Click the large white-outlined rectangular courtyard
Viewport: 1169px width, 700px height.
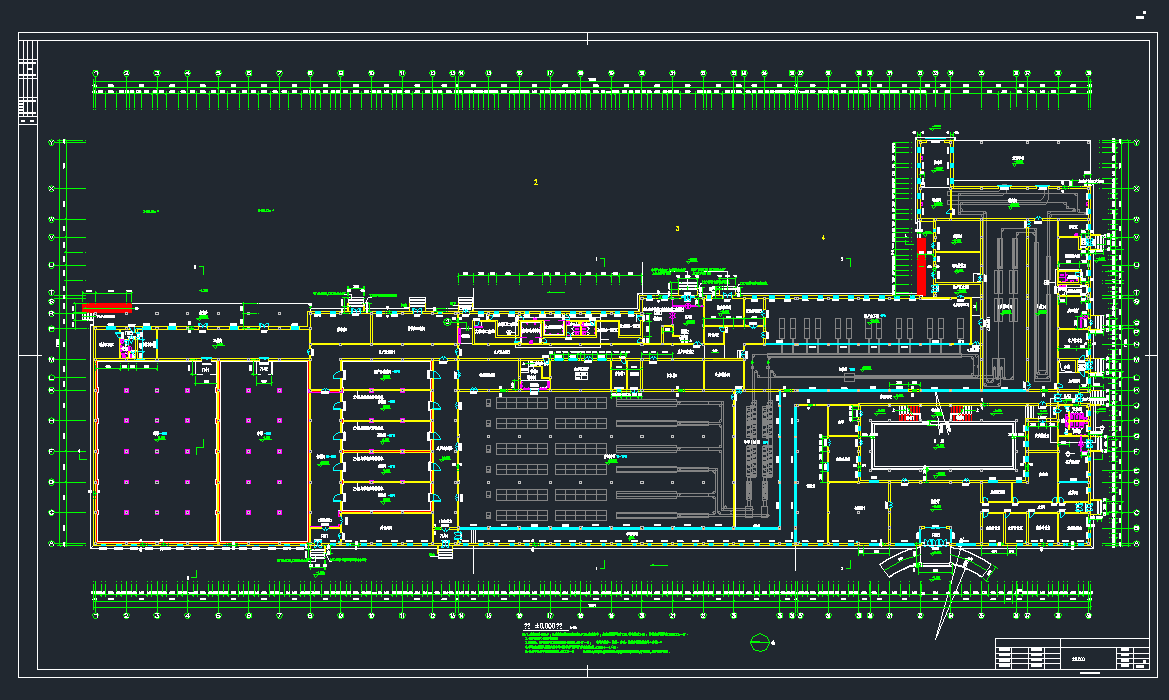point(945,445)
